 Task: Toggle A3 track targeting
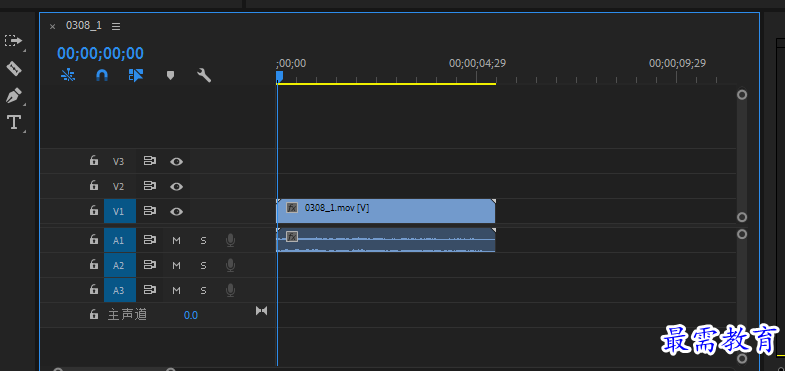[120, 290]
